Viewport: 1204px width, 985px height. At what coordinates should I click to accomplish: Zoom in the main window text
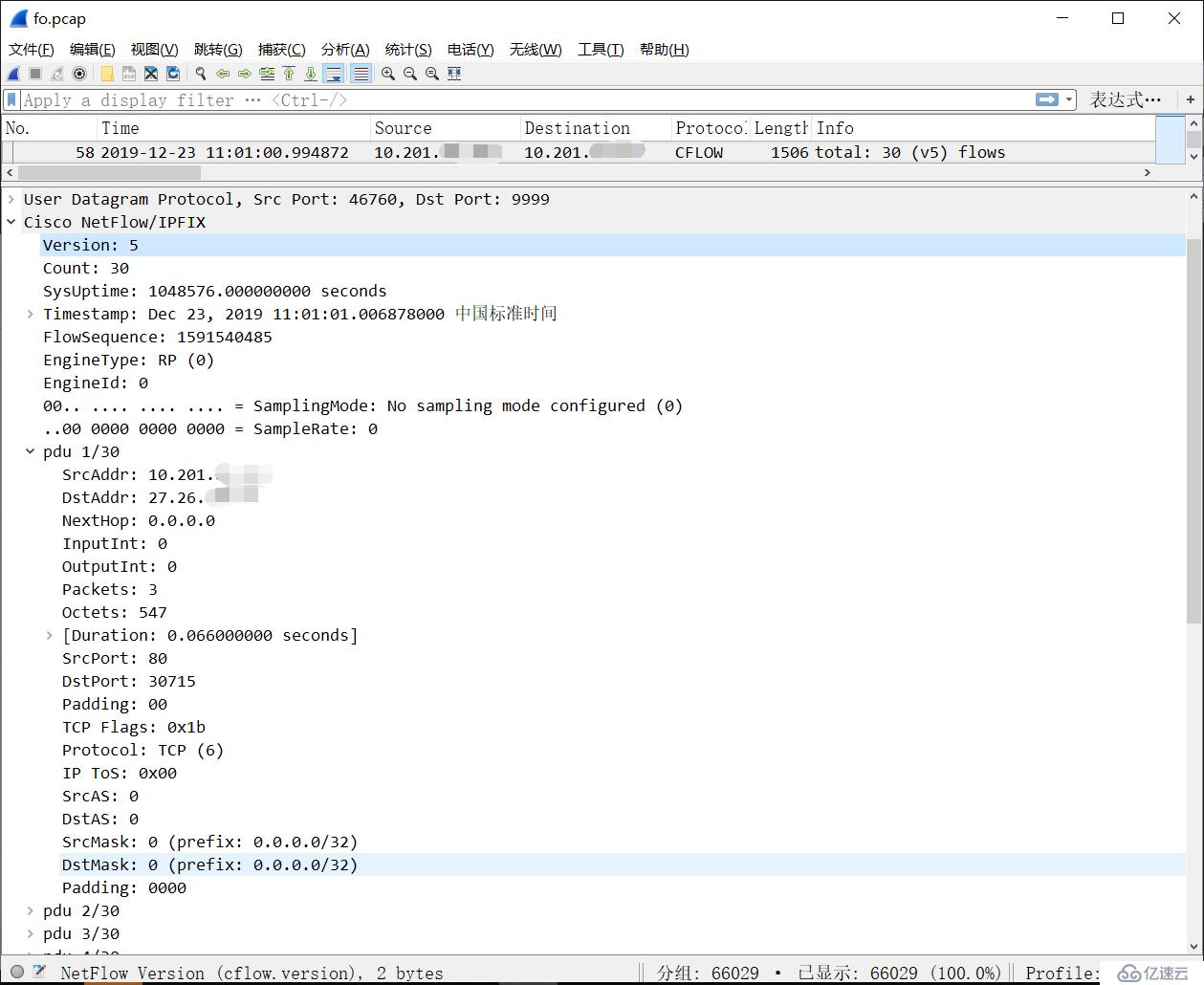pos(388,74)
